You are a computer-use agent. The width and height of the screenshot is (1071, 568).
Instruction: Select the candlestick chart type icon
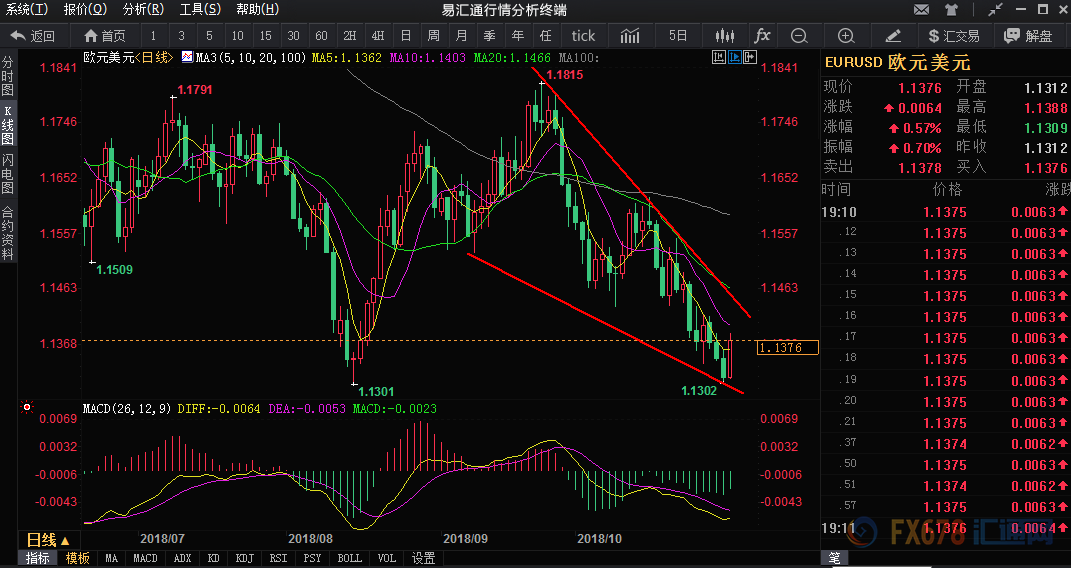725,36
